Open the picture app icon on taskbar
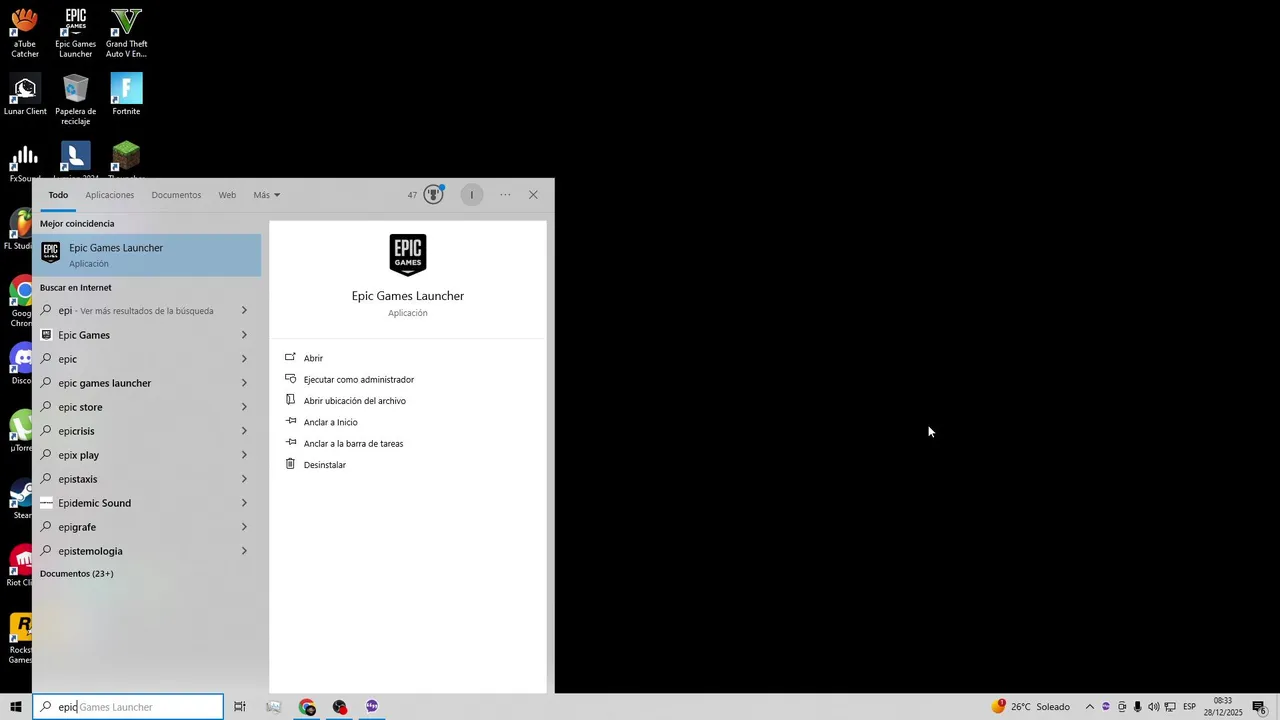 pos(274,707)
